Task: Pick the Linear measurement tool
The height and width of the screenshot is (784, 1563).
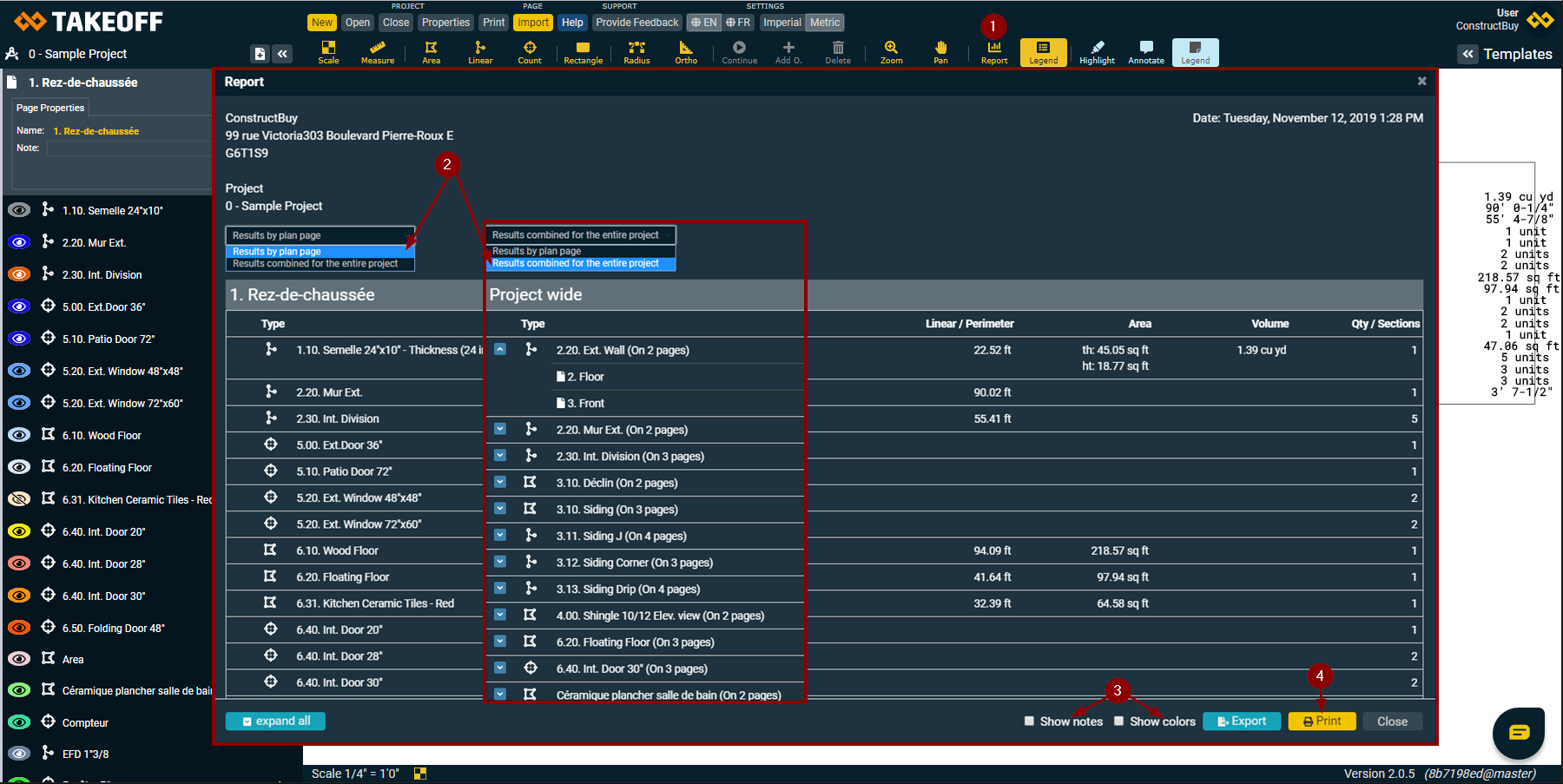Action: point(480,52)
